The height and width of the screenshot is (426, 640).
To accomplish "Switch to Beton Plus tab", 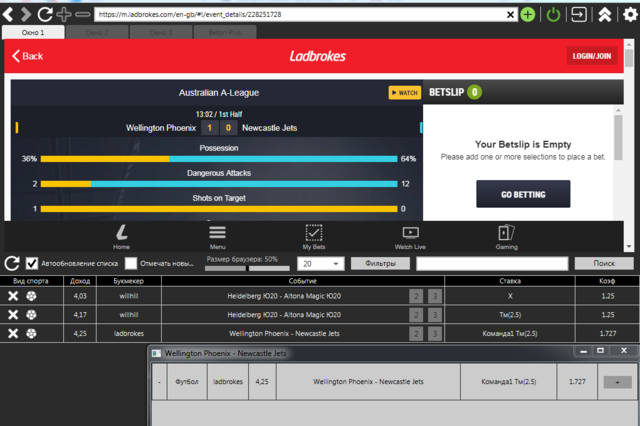I will click(225, 32).
